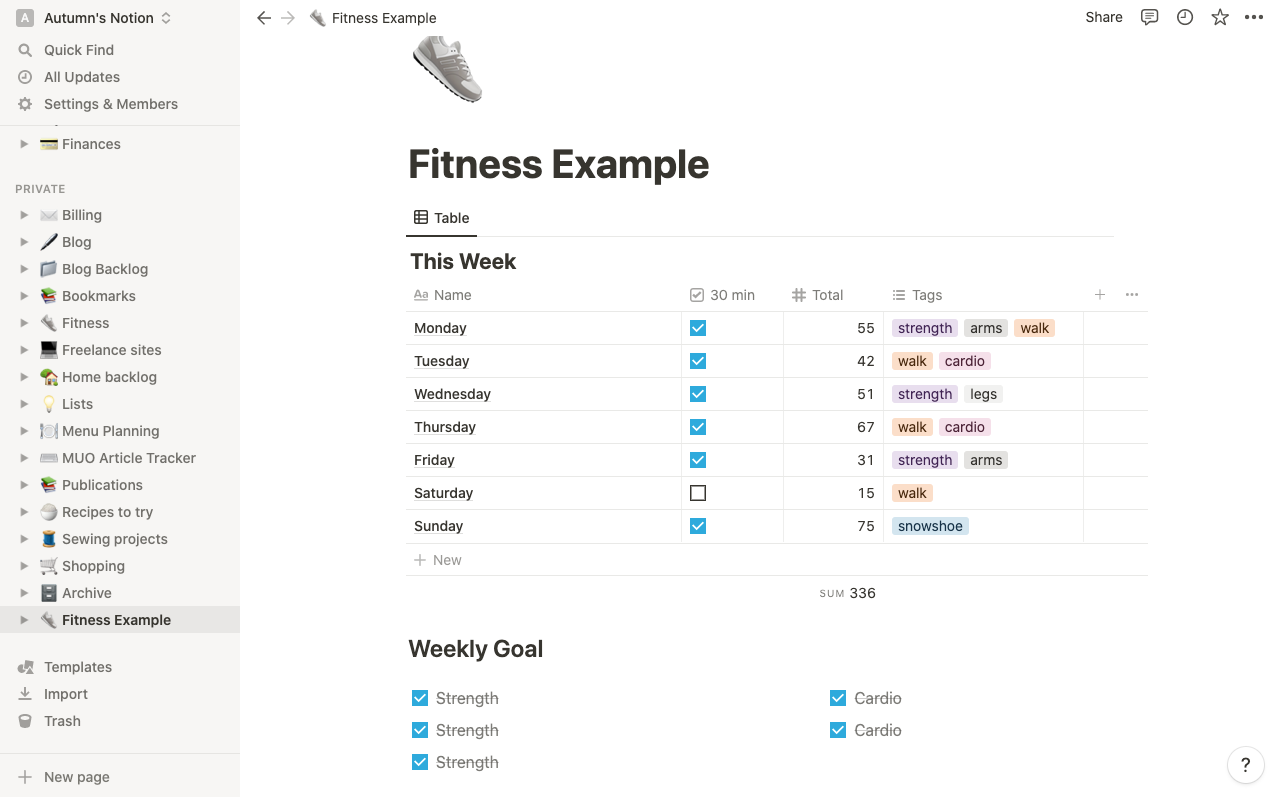This screenshot has width=1277, height=797.
Task: Click the sneaker page icon
Action: pos(447,68)
